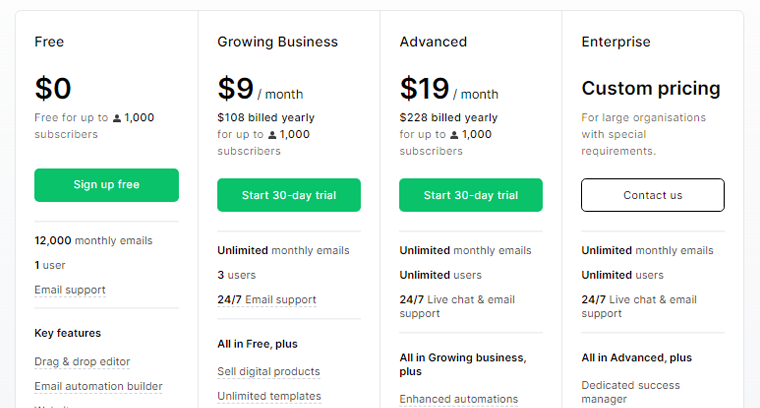Click the Enhanced automations link
This screenshot has width=760, height=408.
(459, 399)
